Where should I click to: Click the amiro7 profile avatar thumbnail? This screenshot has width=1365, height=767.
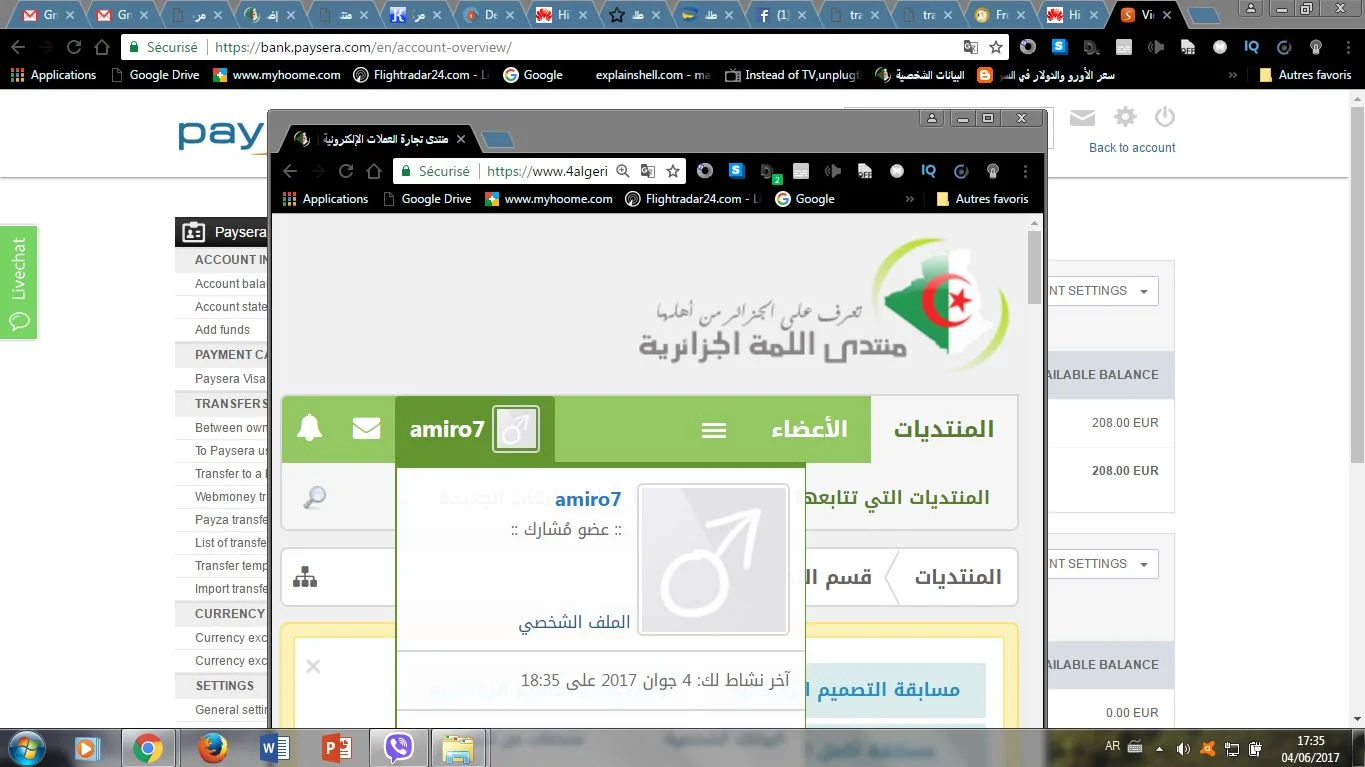[713, 560]
